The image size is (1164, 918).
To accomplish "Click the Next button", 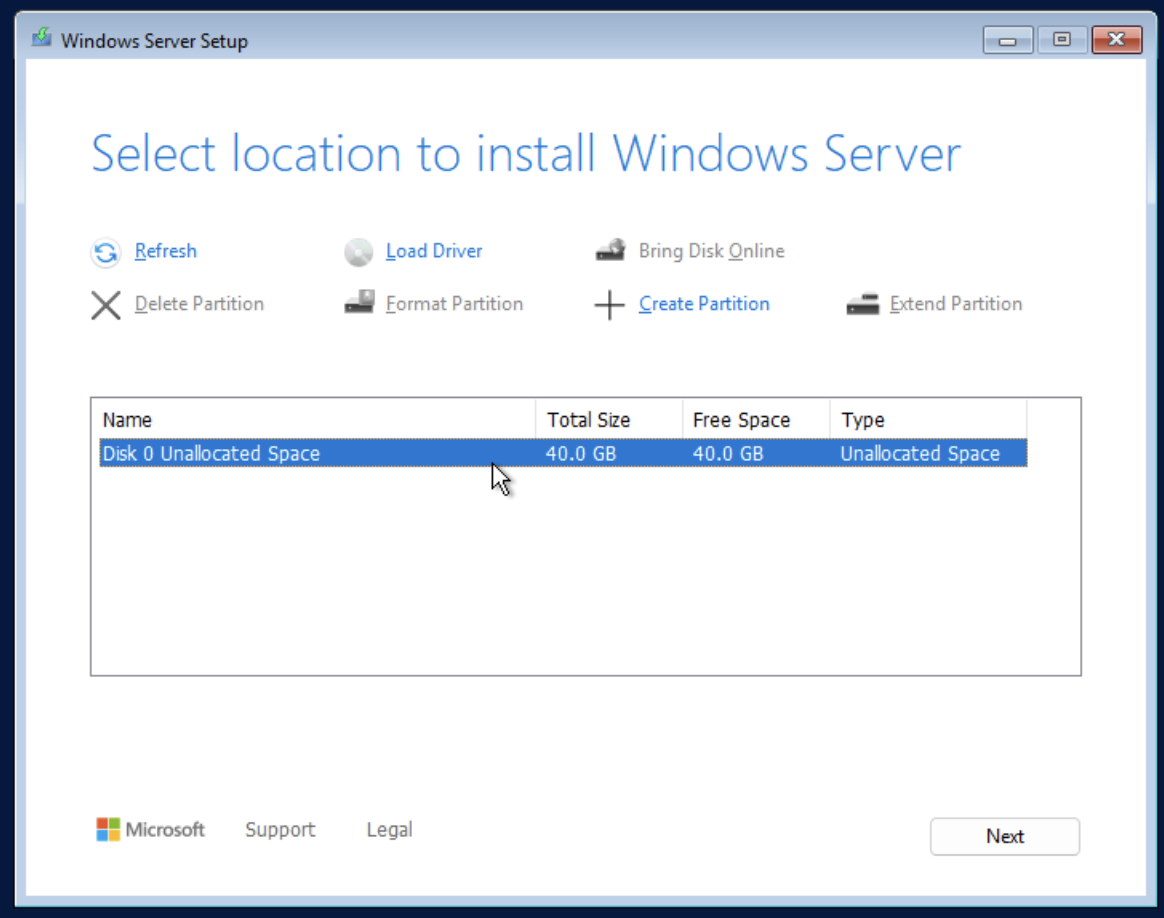I will [1004, 836].
